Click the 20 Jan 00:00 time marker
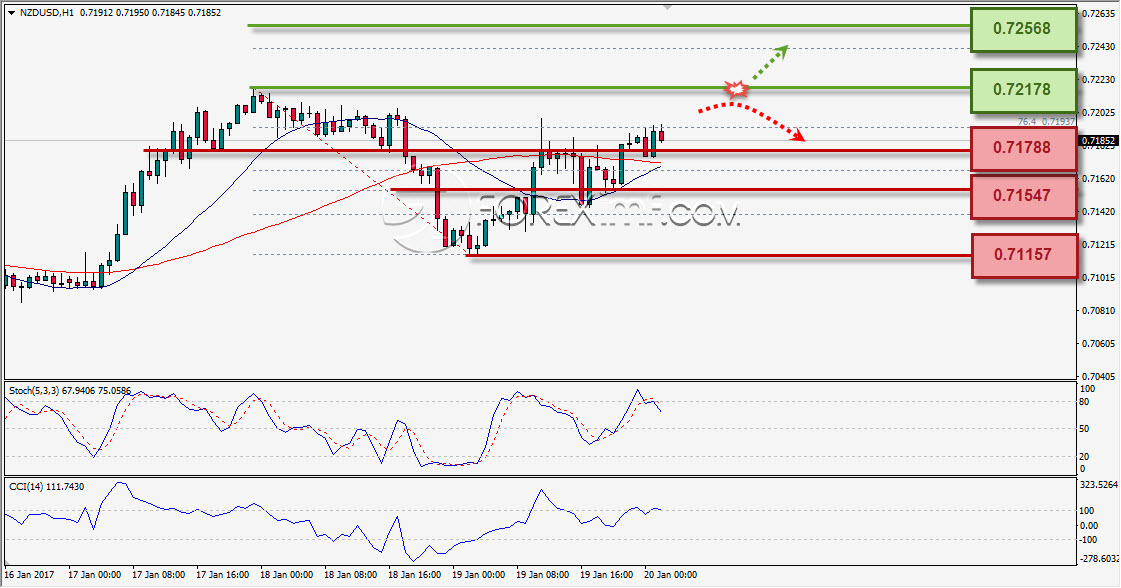Viewport: 1121px width, 588px height. [x=670, y=574]
